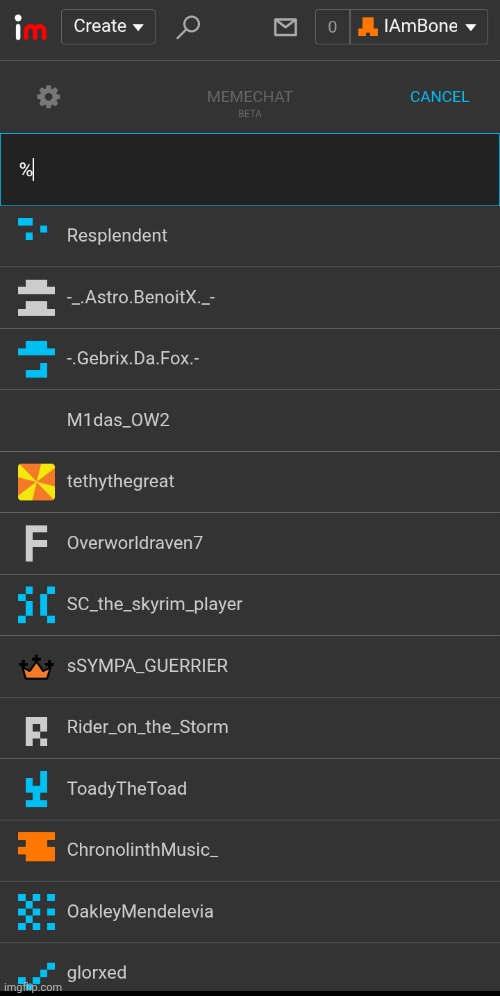This screenshot has height=996, width=500.
Task: Click sSYMPA_GUERRIER's crown avatar
Action: pos(36,666)
